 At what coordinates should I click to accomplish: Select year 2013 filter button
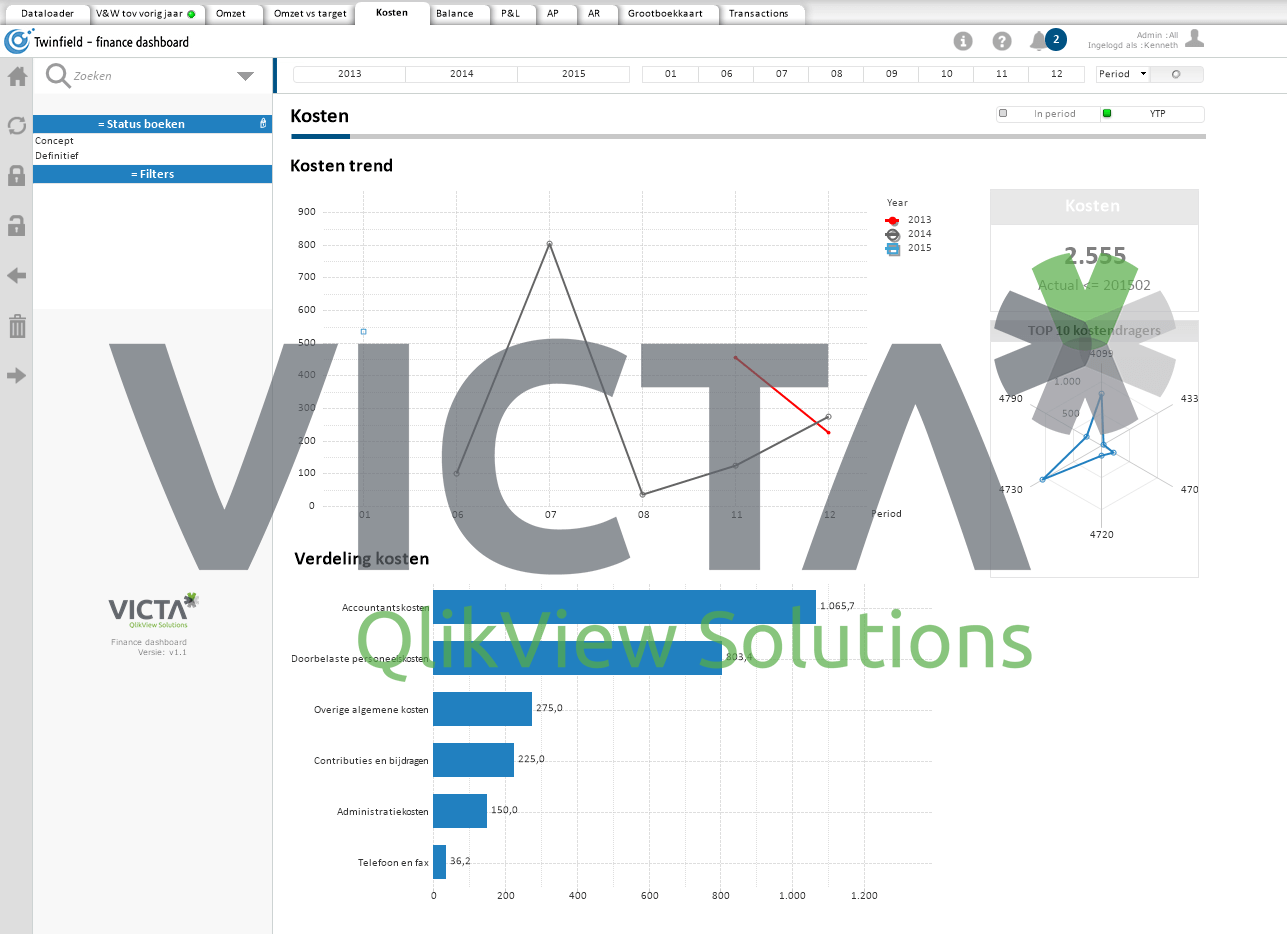click(350, 74)
